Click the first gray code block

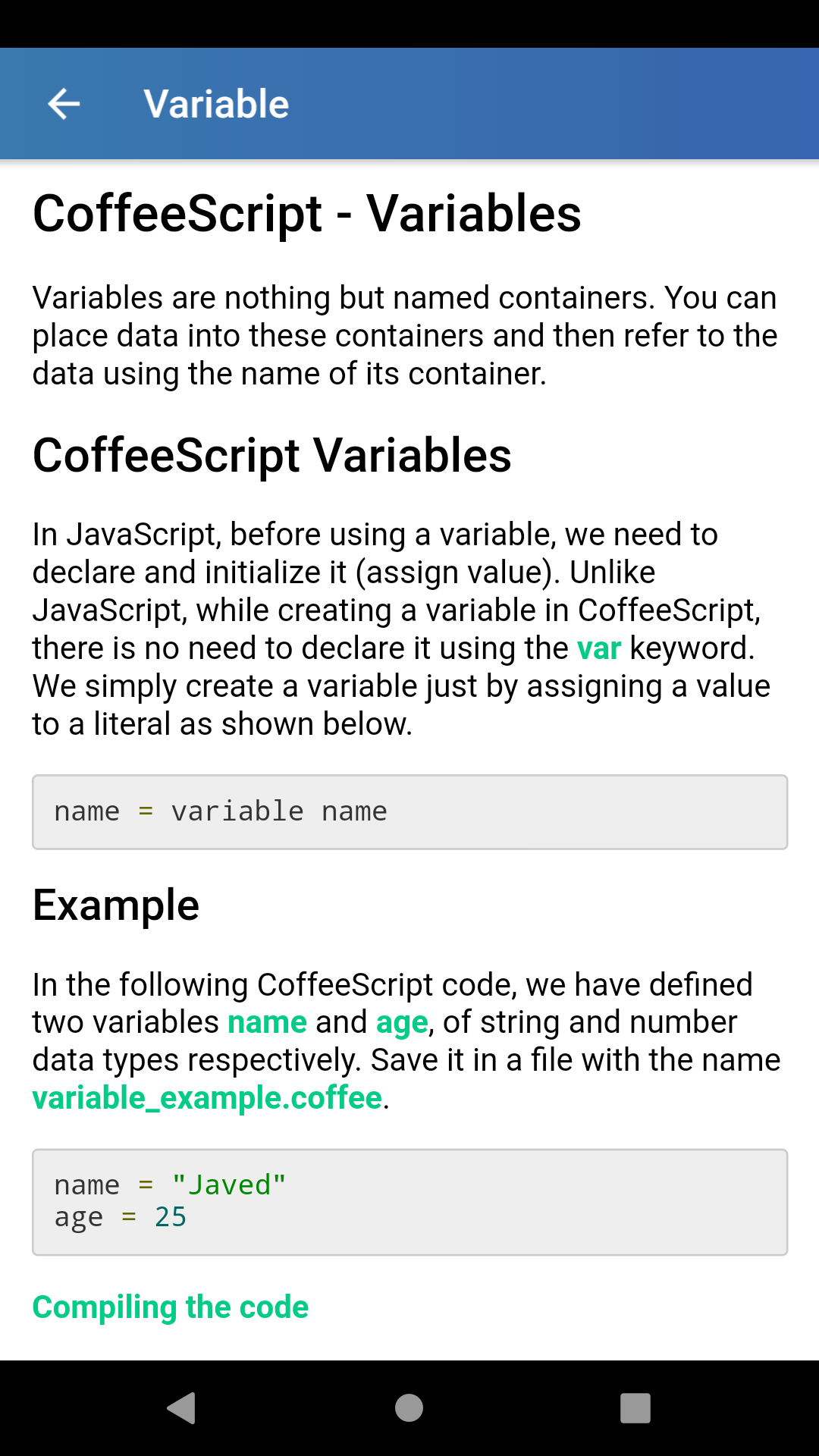tap(409, 811)
